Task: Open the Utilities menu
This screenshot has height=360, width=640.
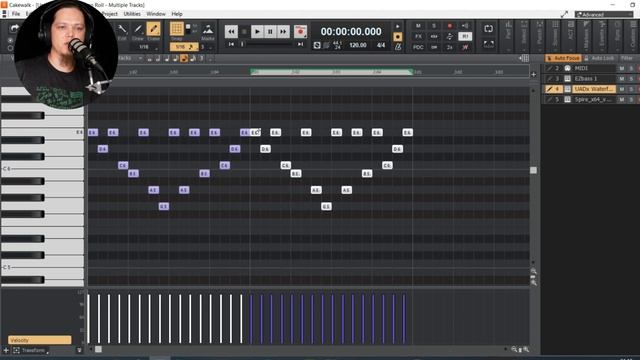Action: [x=132, y=13]
